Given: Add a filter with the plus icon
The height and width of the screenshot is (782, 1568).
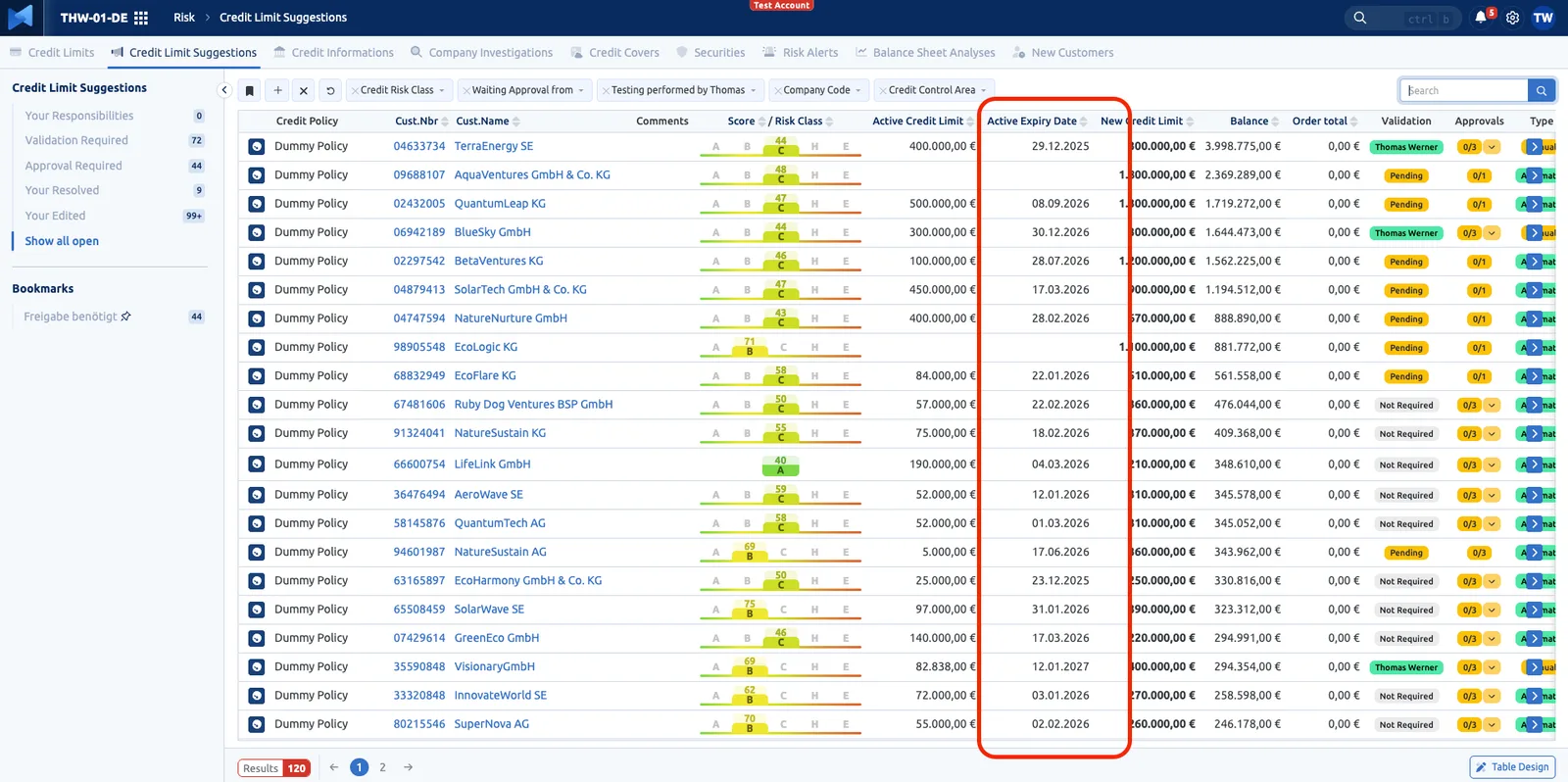Looking at the screenshot, I should 278,90.
